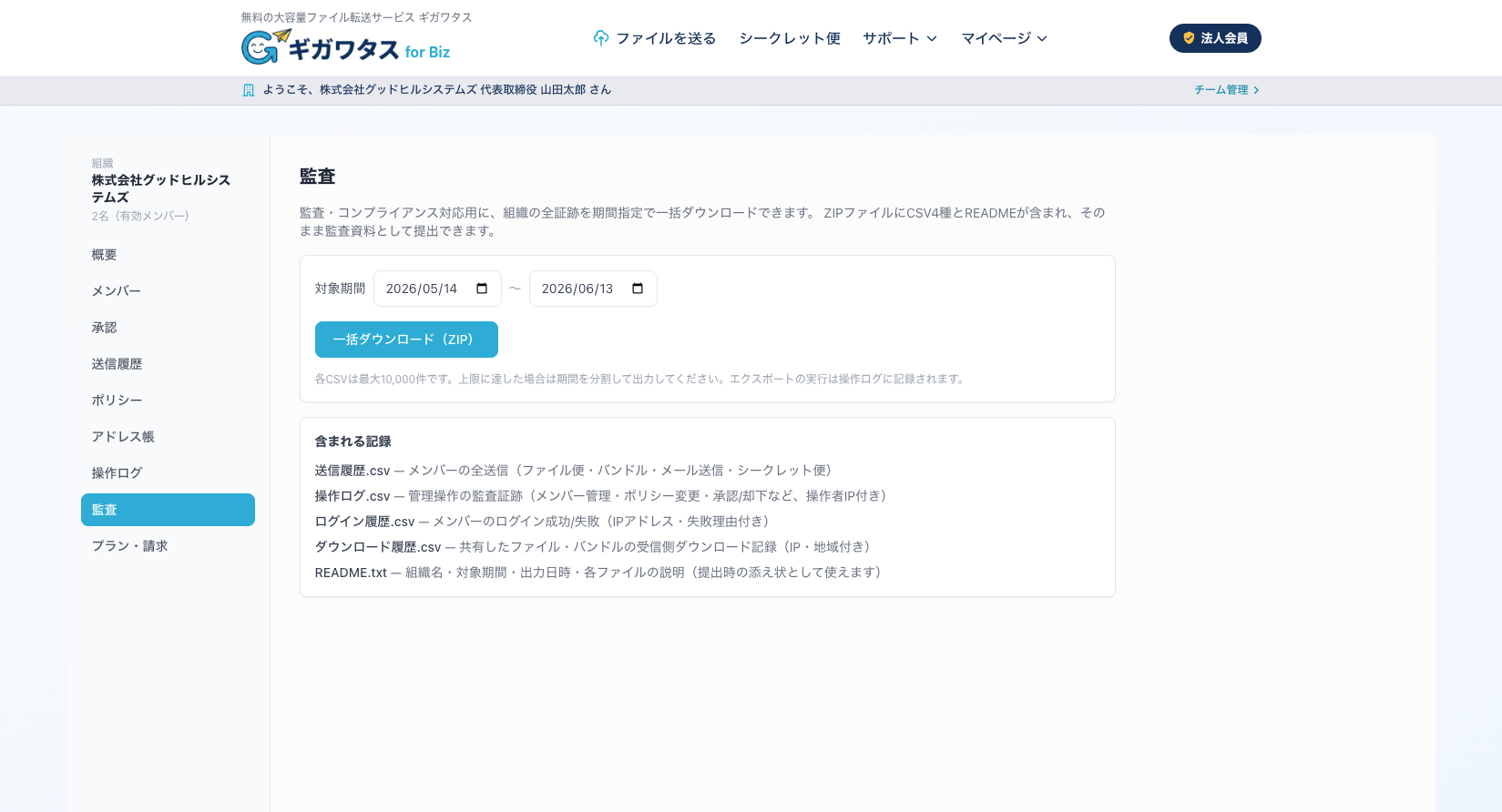The height and width of the screenshot is (812, 1502).
Task: Expand the サポート dropdown menu
Action: (x=900, y=38)
